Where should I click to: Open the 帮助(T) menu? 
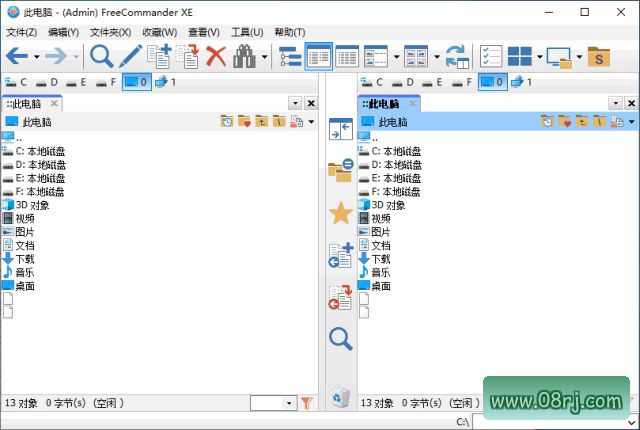click(x=290, y=32)
